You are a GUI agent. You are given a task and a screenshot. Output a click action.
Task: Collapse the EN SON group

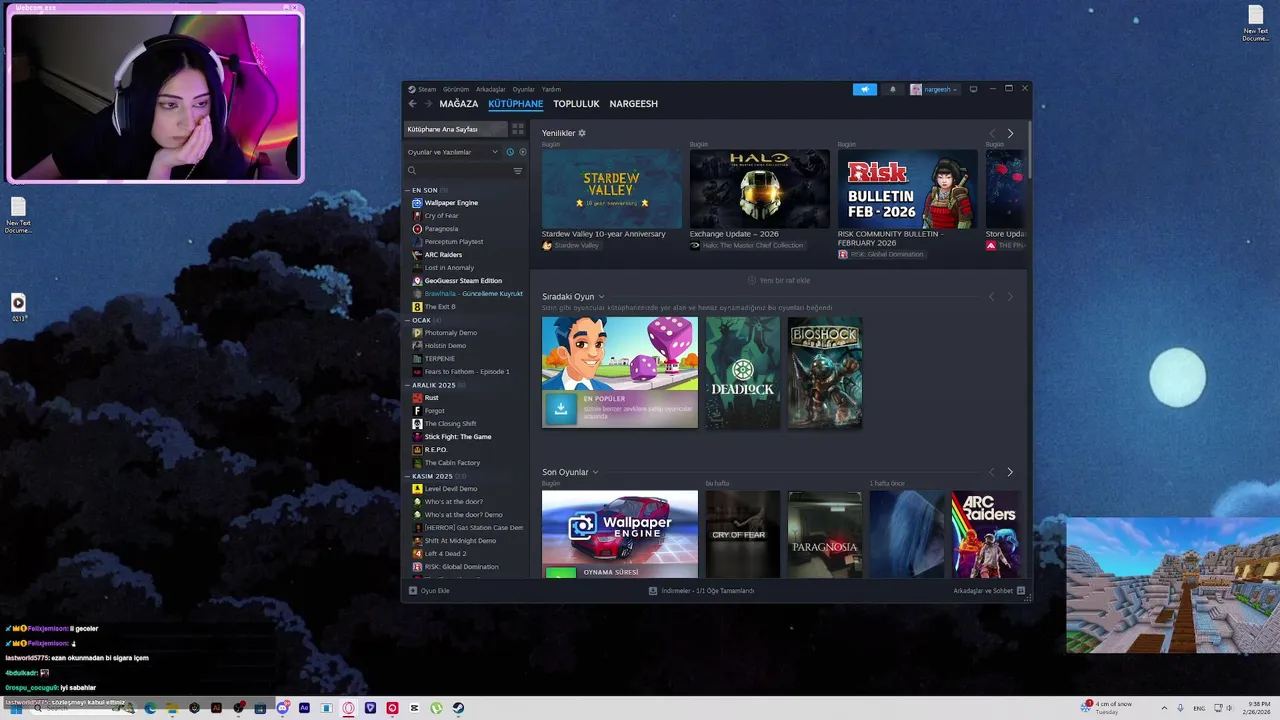pos(408,190)
